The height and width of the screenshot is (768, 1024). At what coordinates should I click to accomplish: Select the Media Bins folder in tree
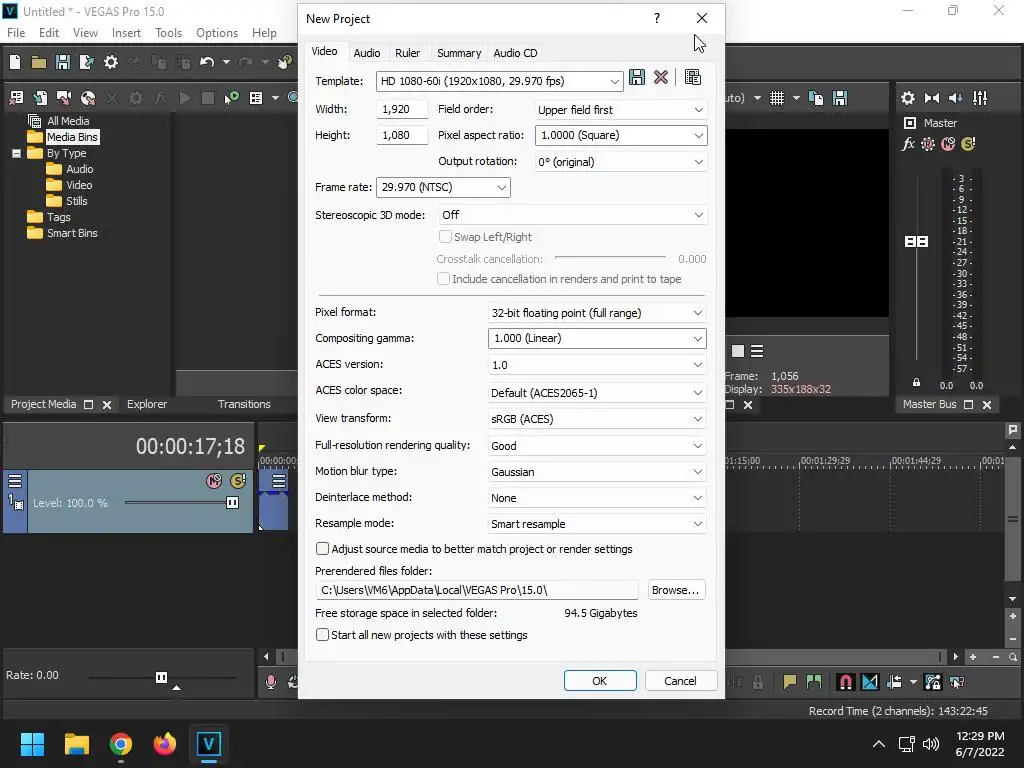point(63,137)
